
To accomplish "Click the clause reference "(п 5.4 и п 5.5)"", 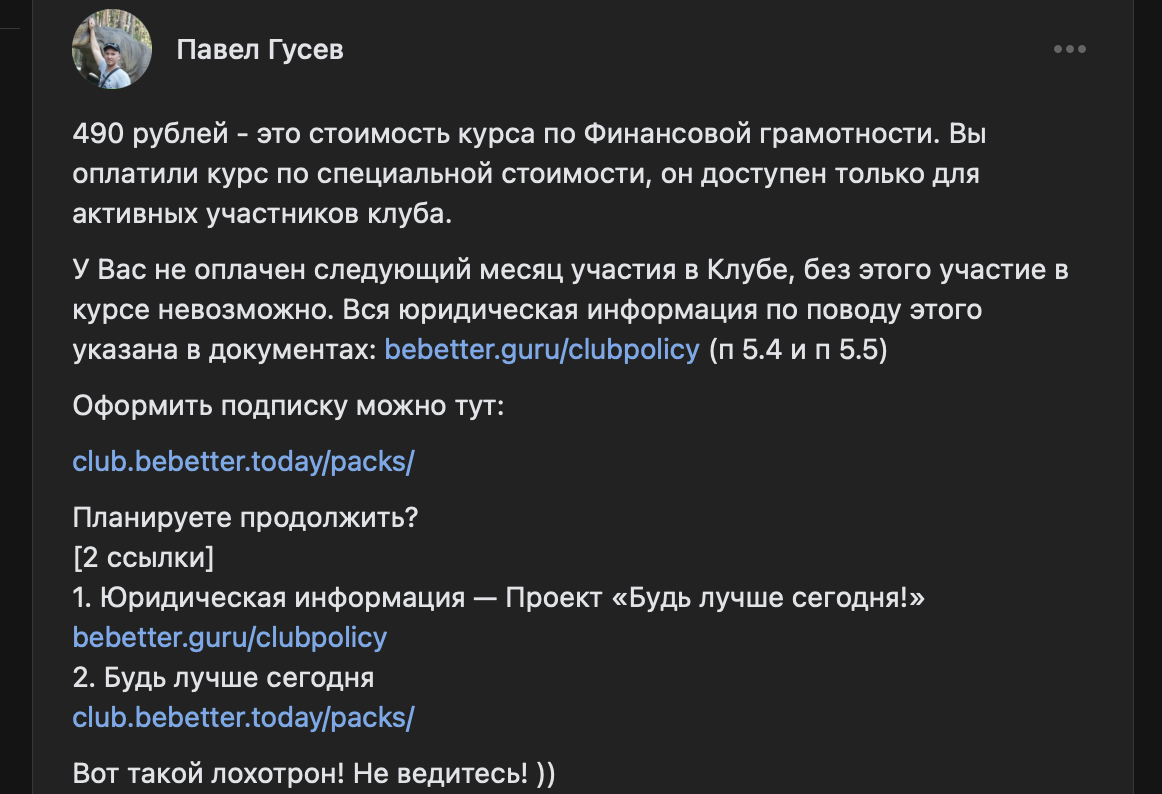I will [x=798, y=351].
